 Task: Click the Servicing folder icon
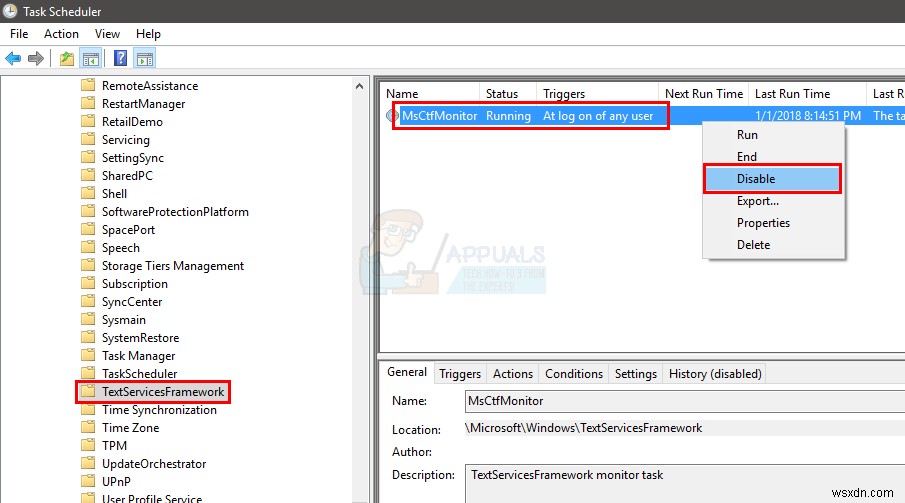88,140
